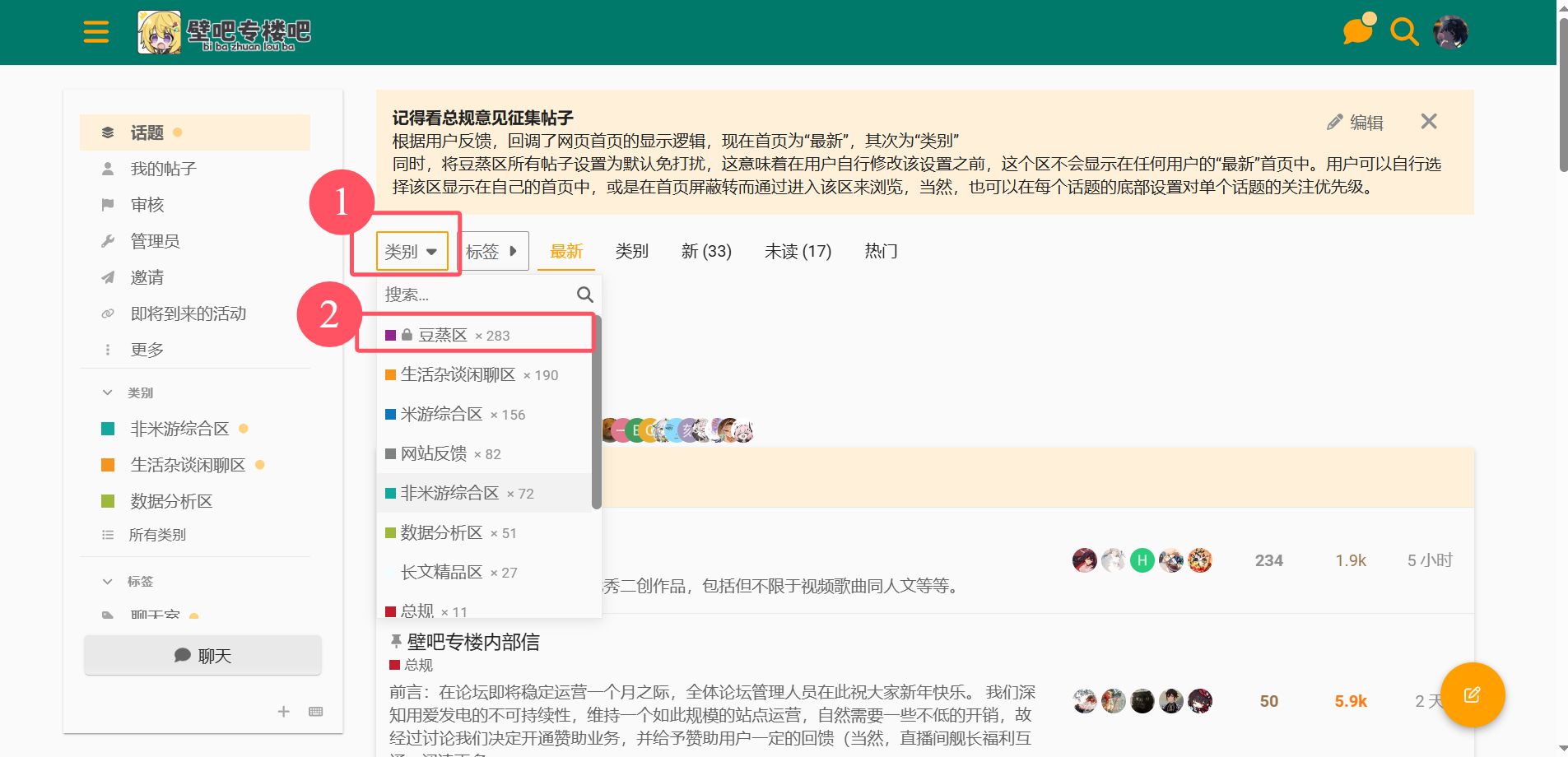Switch to the 热门 tab
Screen dimensions: 1568x757
(881, 252)
